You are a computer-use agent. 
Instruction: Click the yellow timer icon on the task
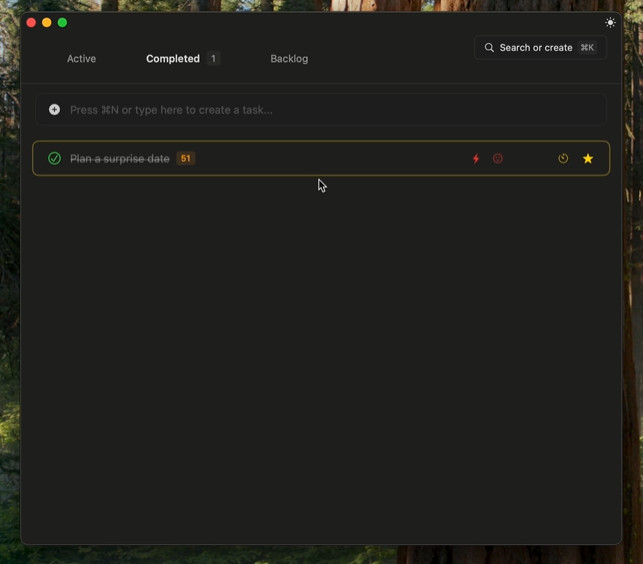pos(563,158)
